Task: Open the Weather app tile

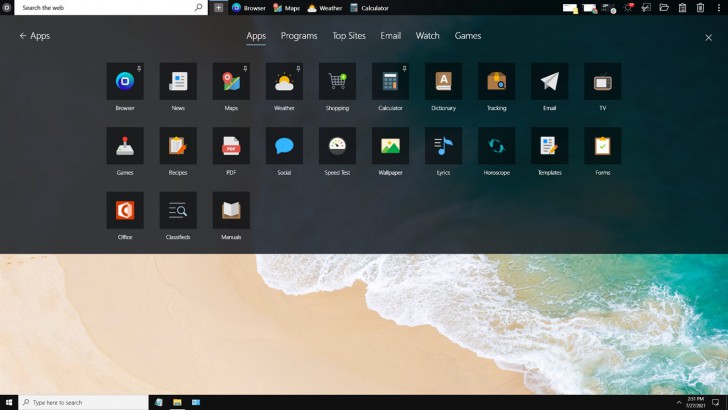Action: coord(284,81)
